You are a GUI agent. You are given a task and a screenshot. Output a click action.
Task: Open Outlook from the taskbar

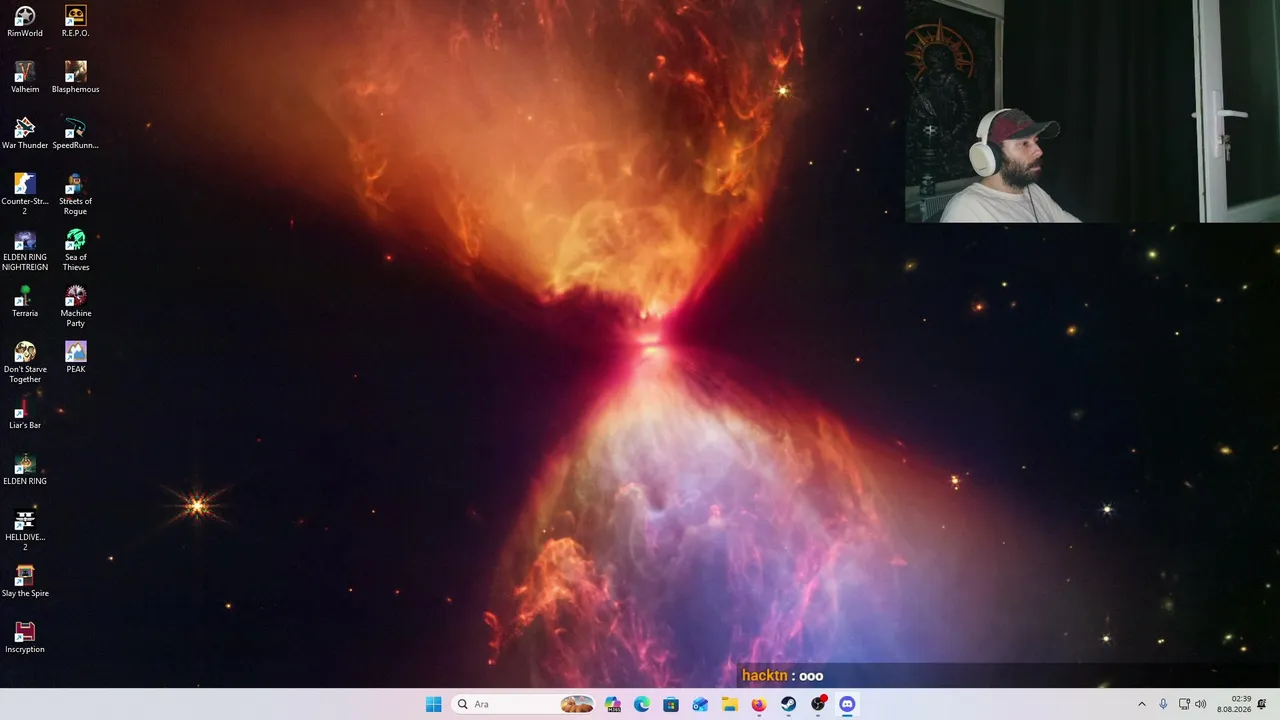pyautogui.click(x=701, y=704)
